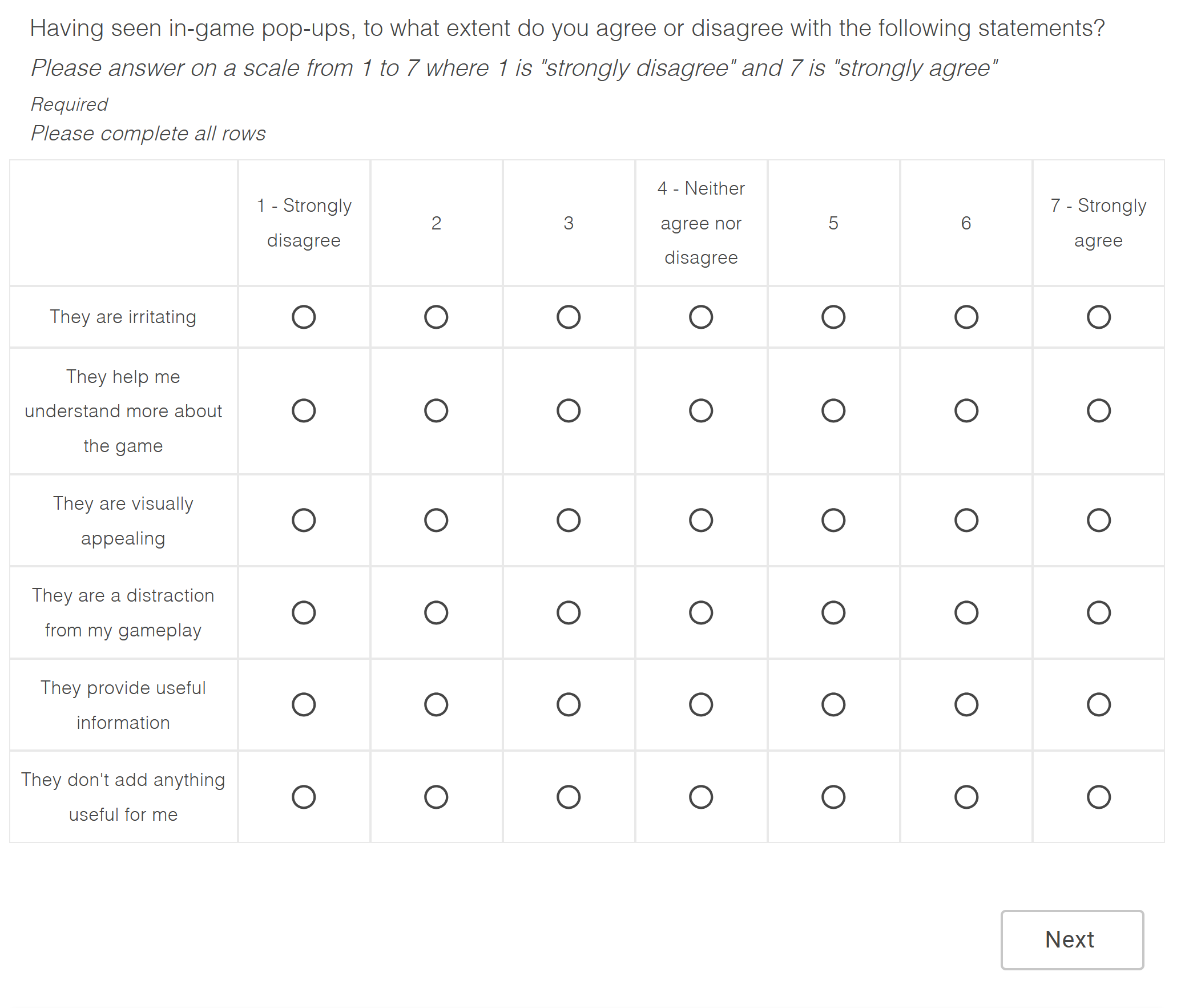1193x1008 pixels.
Task: Pick 3 for 'They are visually appealing'
Action: (x=569, y=521)
